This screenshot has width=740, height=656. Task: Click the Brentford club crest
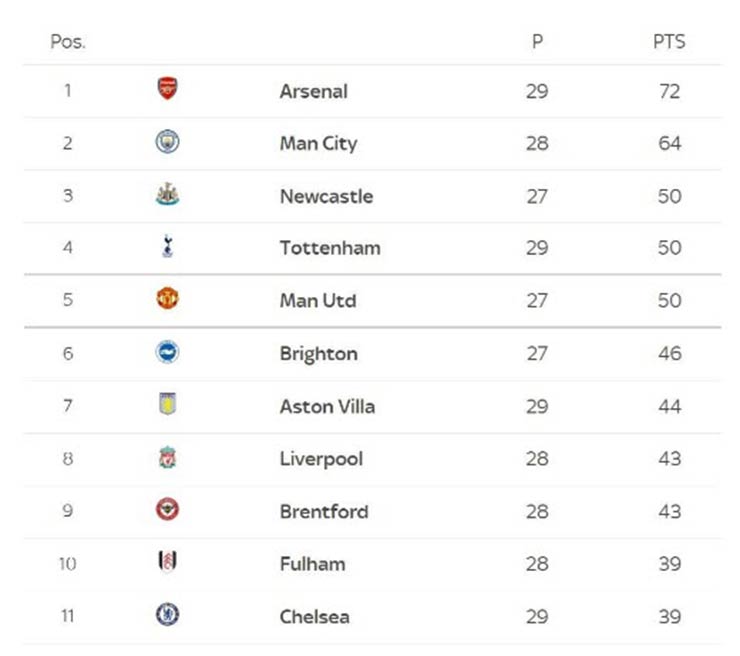[x=167, y=510]
